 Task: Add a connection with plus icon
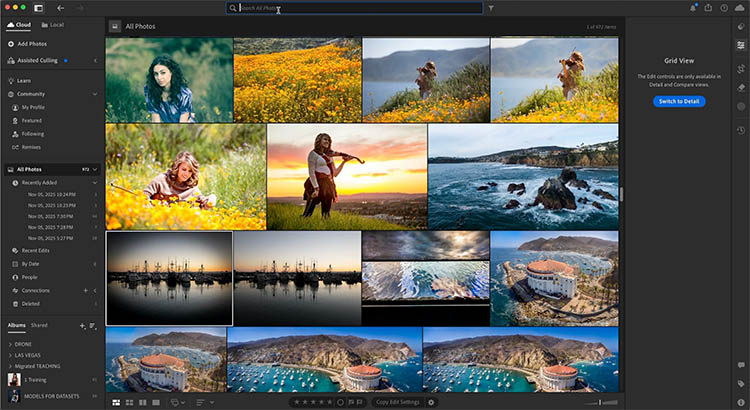pos(86,290)
